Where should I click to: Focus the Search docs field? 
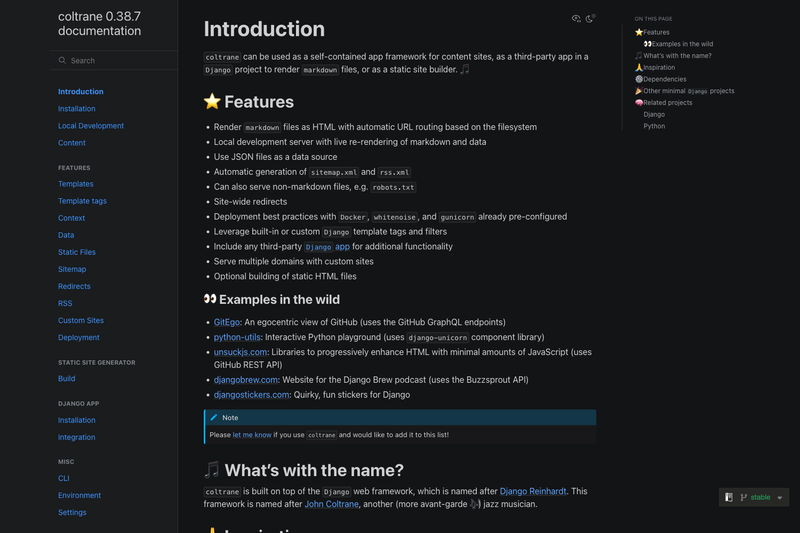114,60
